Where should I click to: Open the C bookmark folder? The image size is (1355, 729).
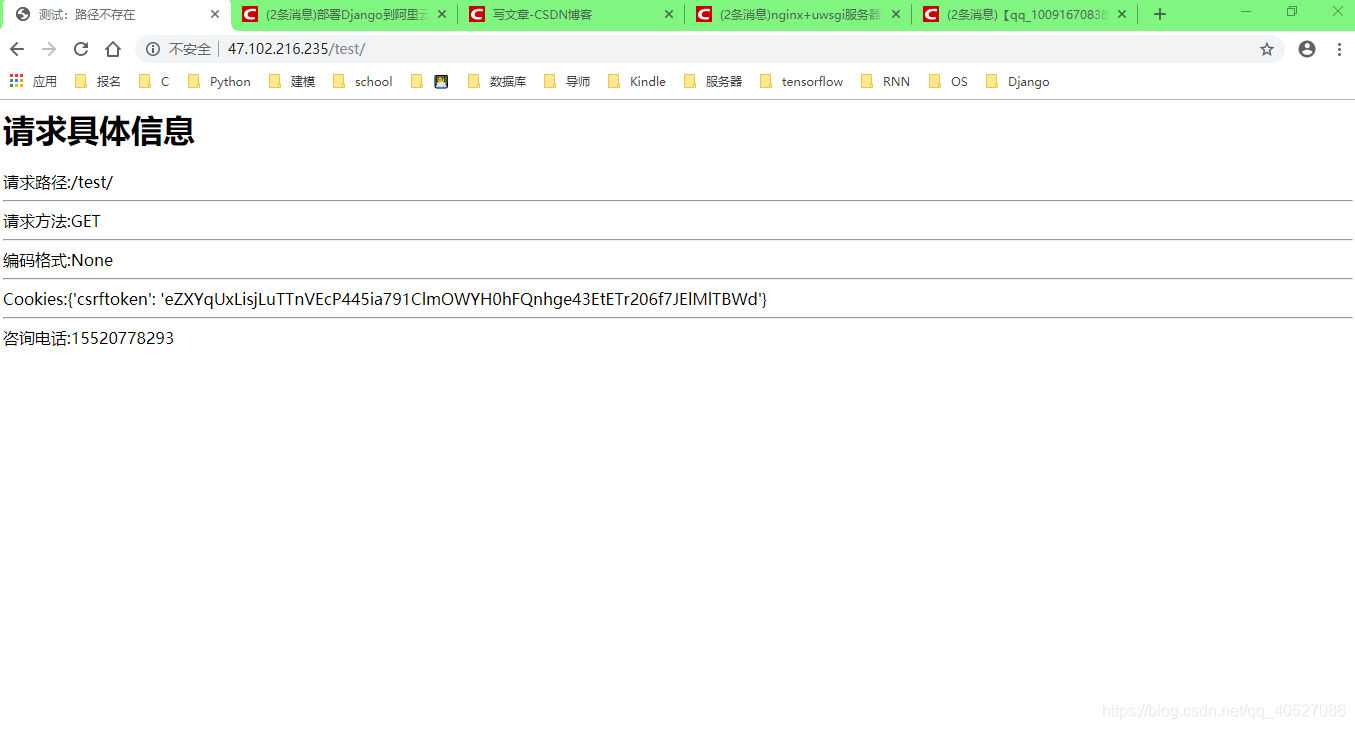pos(154,81)
